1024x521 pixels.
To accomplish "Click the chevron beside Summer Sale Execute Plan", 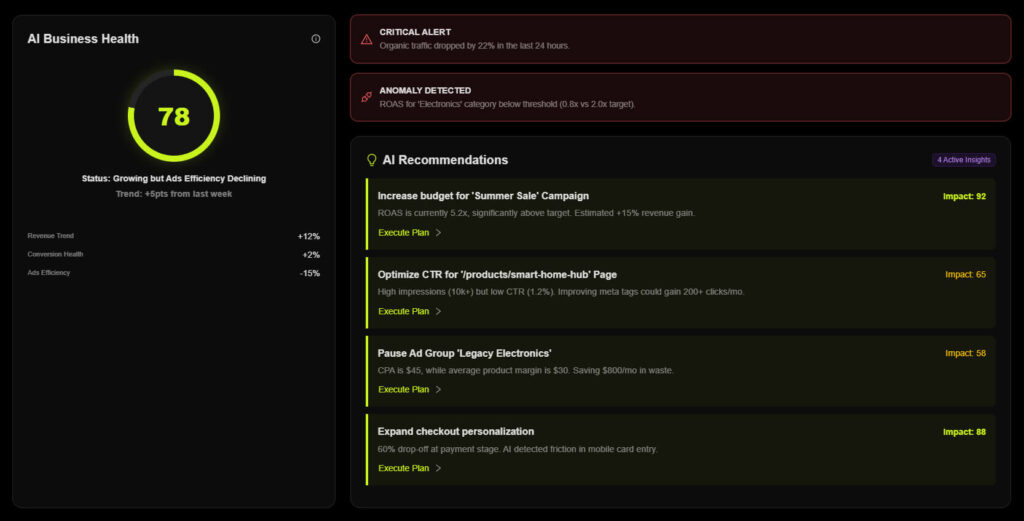I will pos(438,233).
